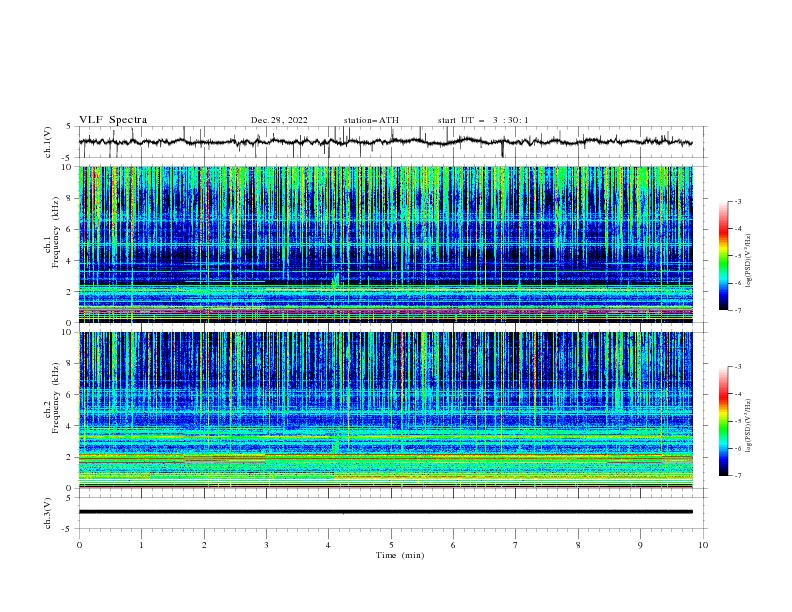Click the date "Dec. 28, 2022"
Screen dimensions: 792x612
279,120
